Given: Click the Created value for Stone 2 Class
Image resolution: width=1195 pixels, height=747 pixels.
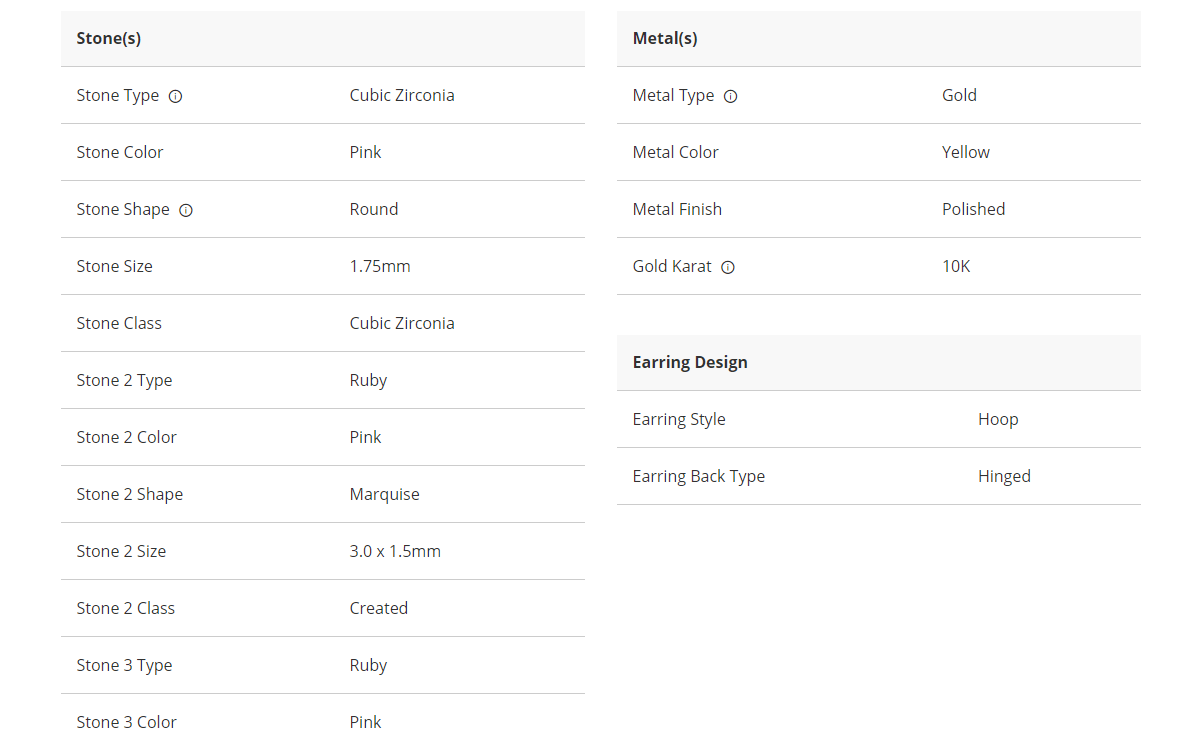Looking at the screenshot, I should tap(379, 608).
